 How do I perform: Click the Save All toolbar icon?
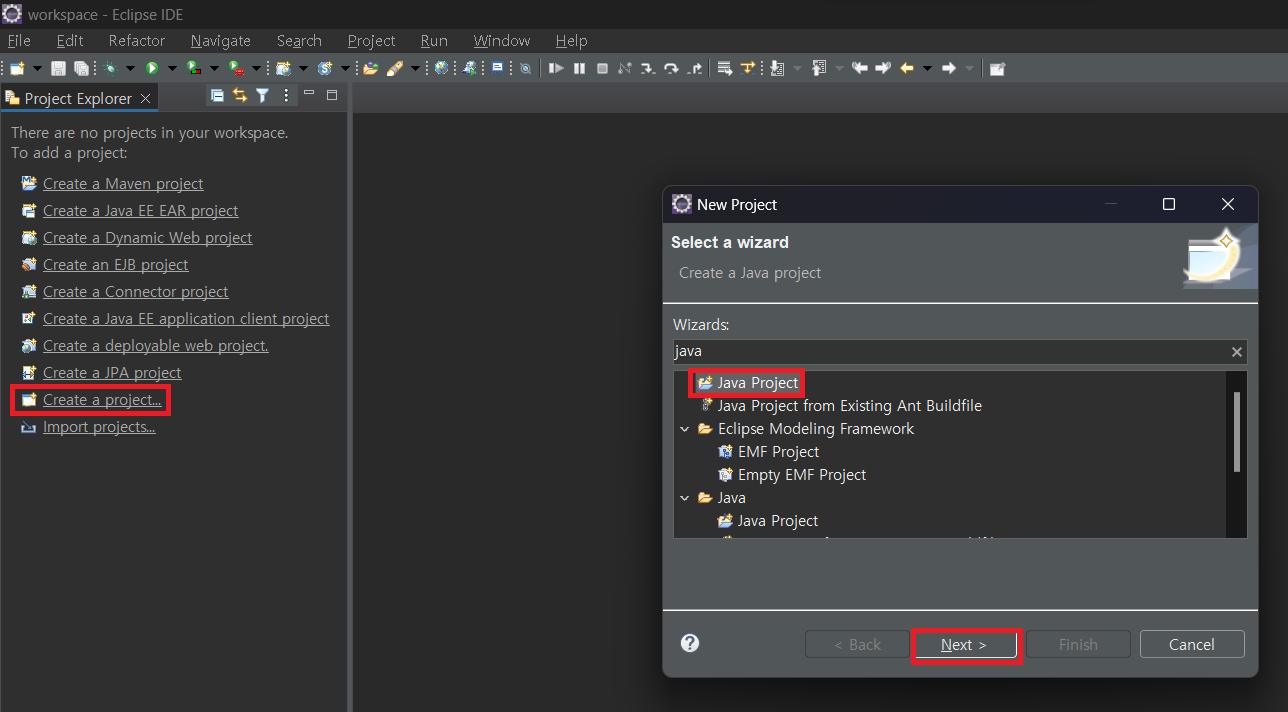(81, 68)
